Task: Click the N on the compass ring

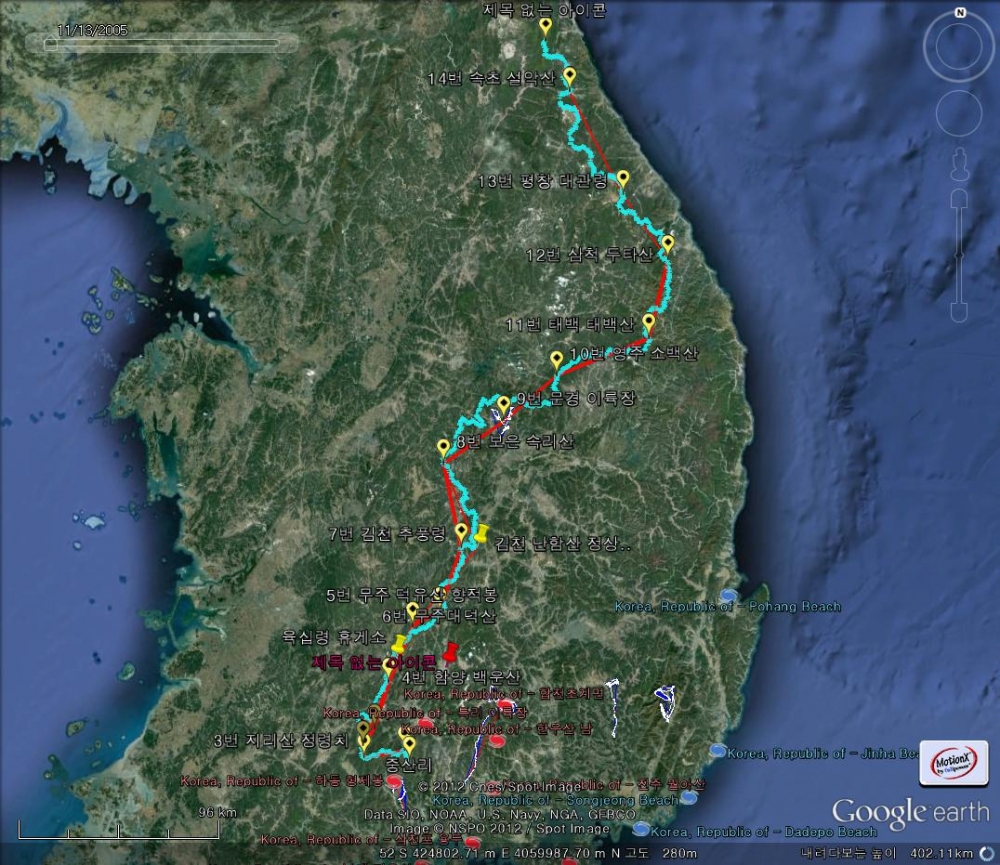Action: tap(960, 13)
